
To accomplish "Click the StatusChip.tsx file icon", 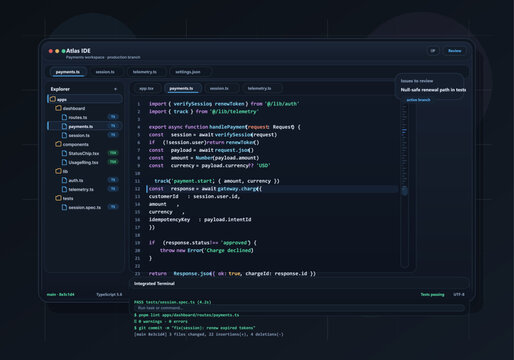I will pyautogui.click(x=64, y=153).
